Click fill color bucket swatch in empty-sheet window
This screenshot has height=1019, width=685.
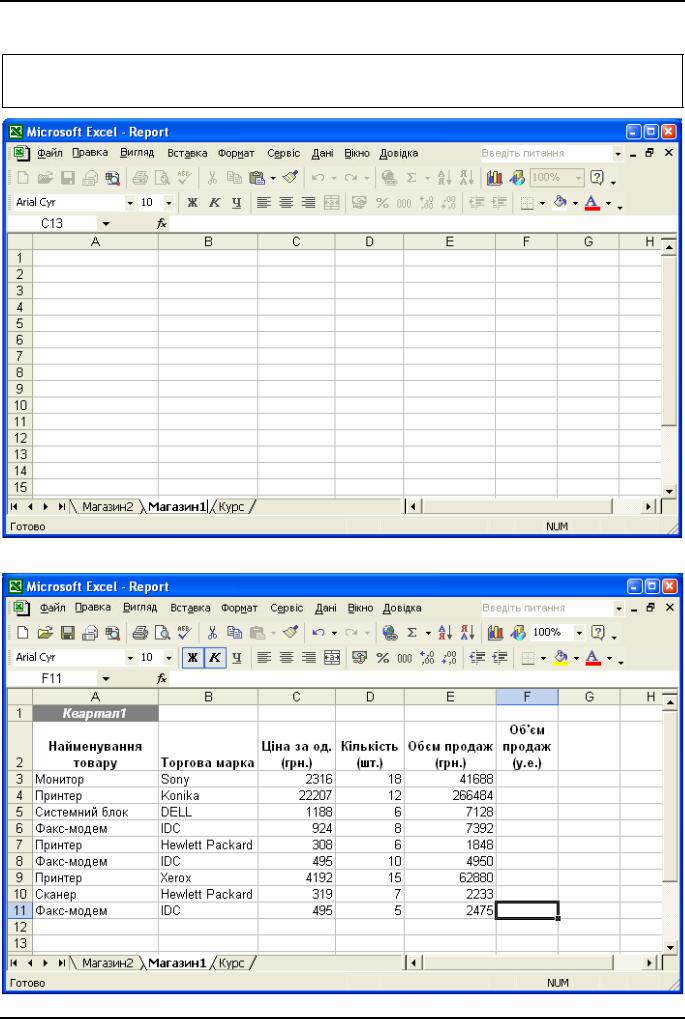(x=560, y=203)
